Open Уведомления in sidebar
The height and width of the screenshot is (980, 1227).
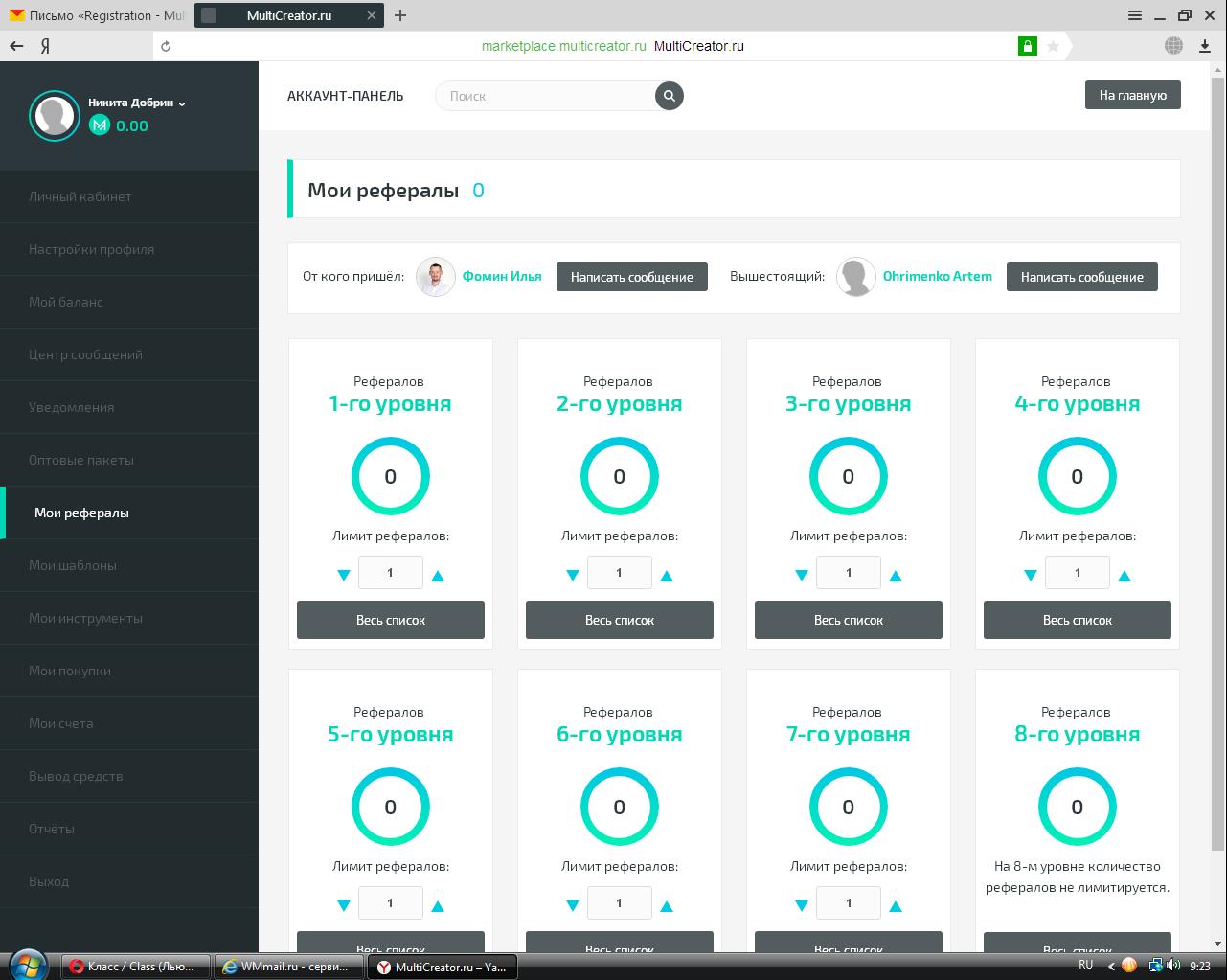click(x=129, y=407)
